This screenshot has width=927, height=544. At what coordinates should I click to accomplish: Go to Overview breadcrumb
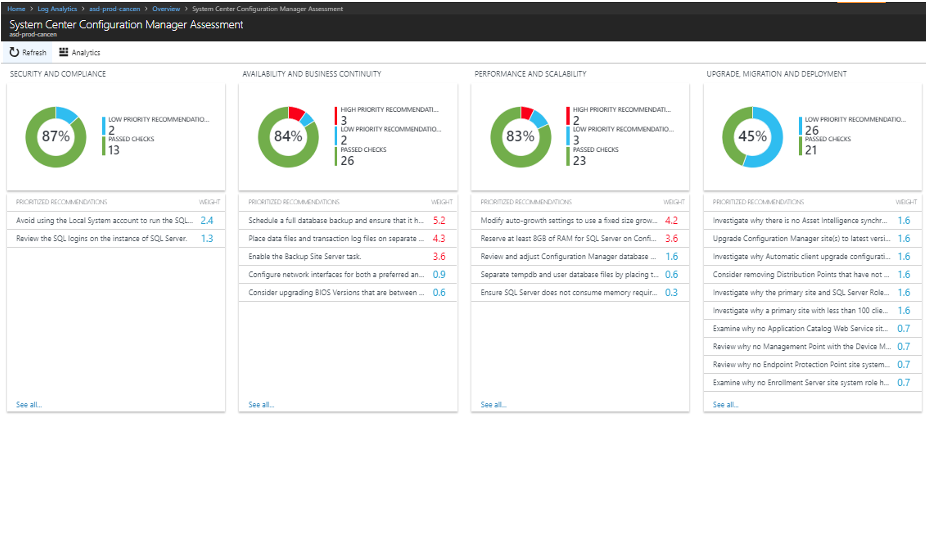click(x=166, y=9)
